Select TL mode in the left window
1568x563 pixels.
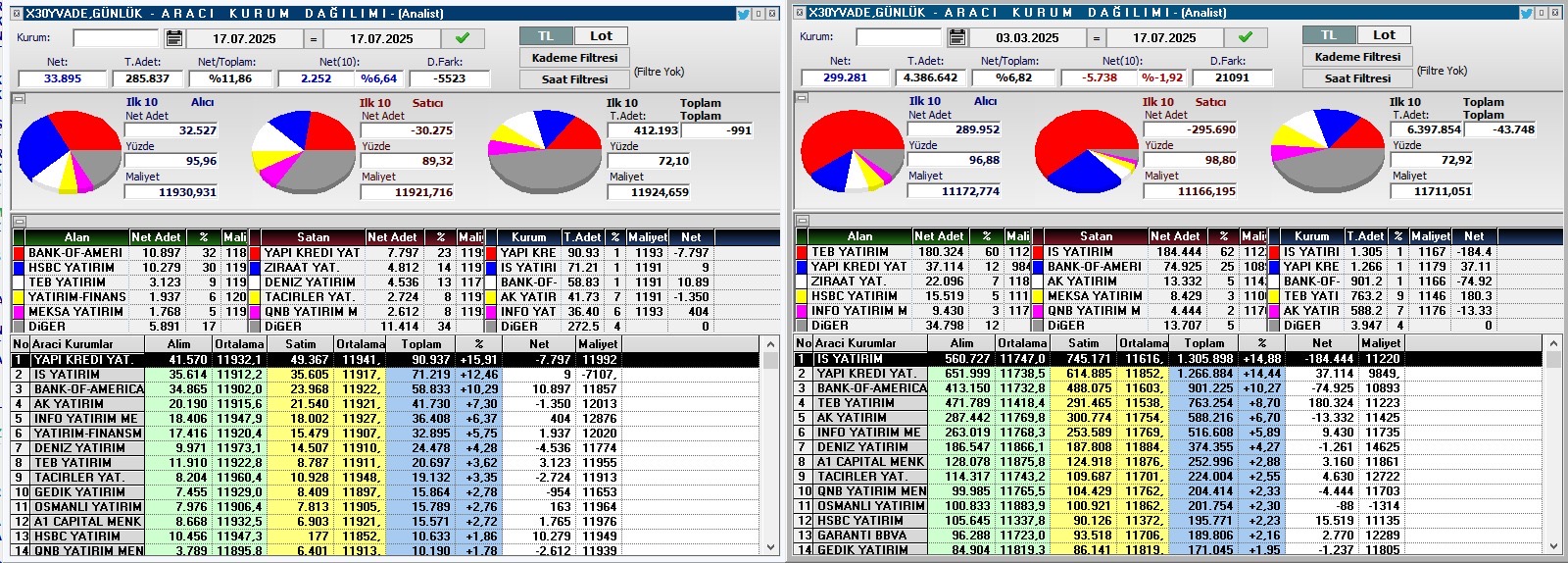546,35
